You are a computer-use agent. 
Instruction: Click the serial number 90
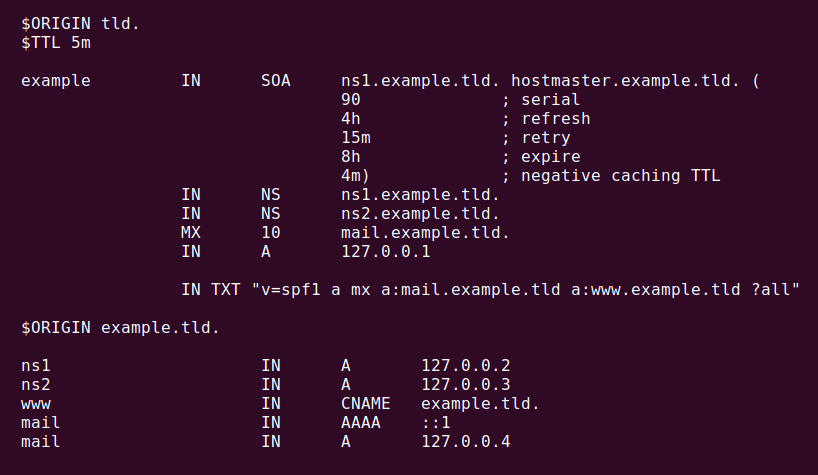click(x=351, y=100)
